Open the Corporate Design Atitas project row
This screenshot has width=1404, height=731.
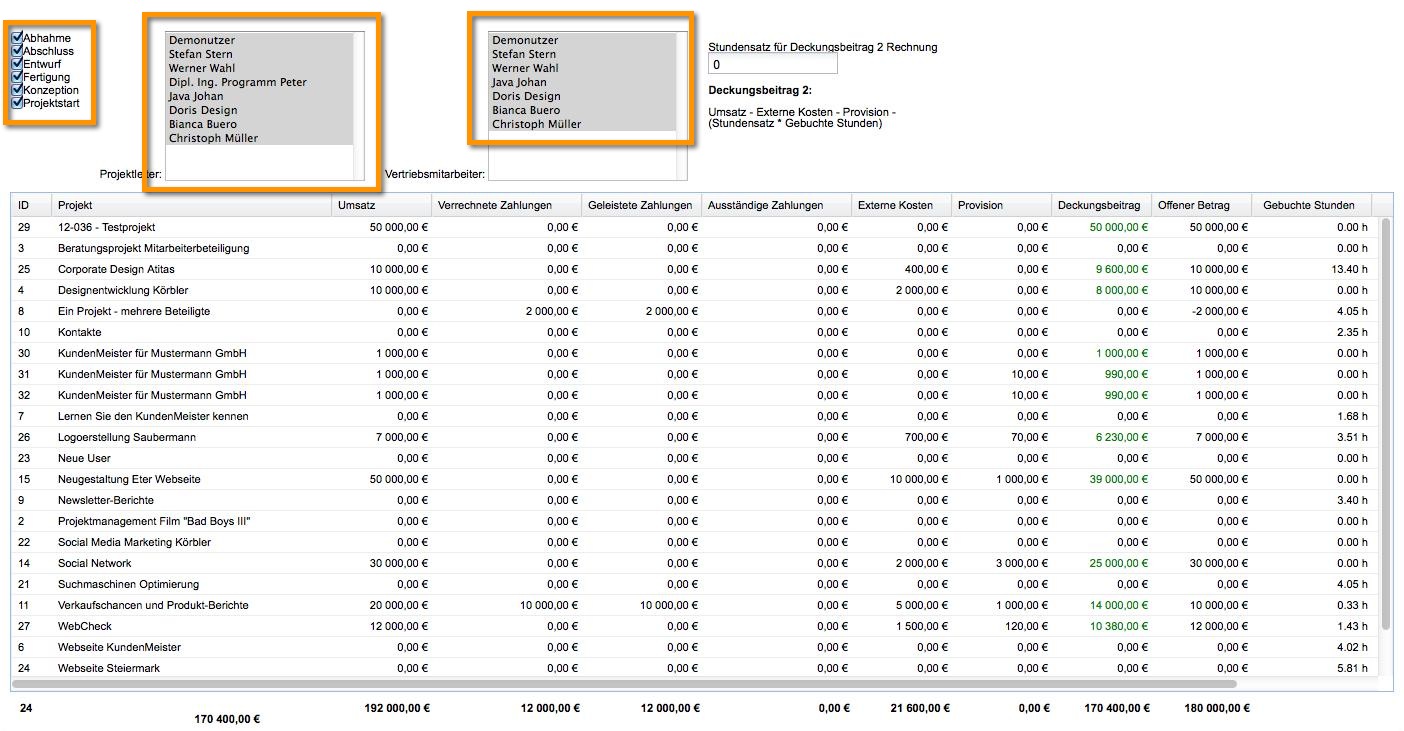click(694, 269)
